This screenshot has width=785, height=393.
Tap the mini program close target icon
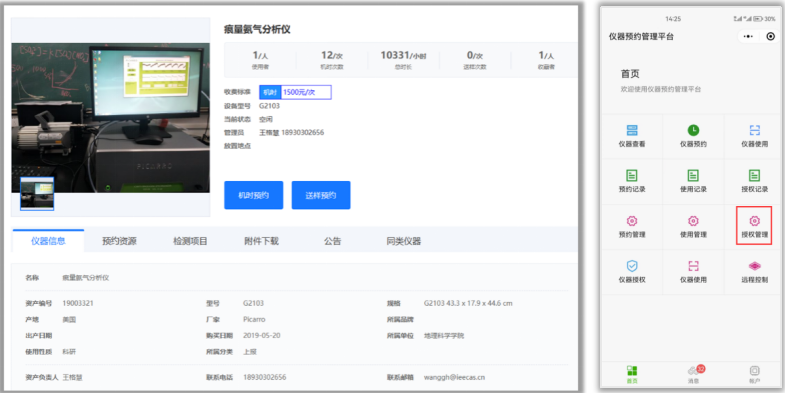[x=770, y=37]
